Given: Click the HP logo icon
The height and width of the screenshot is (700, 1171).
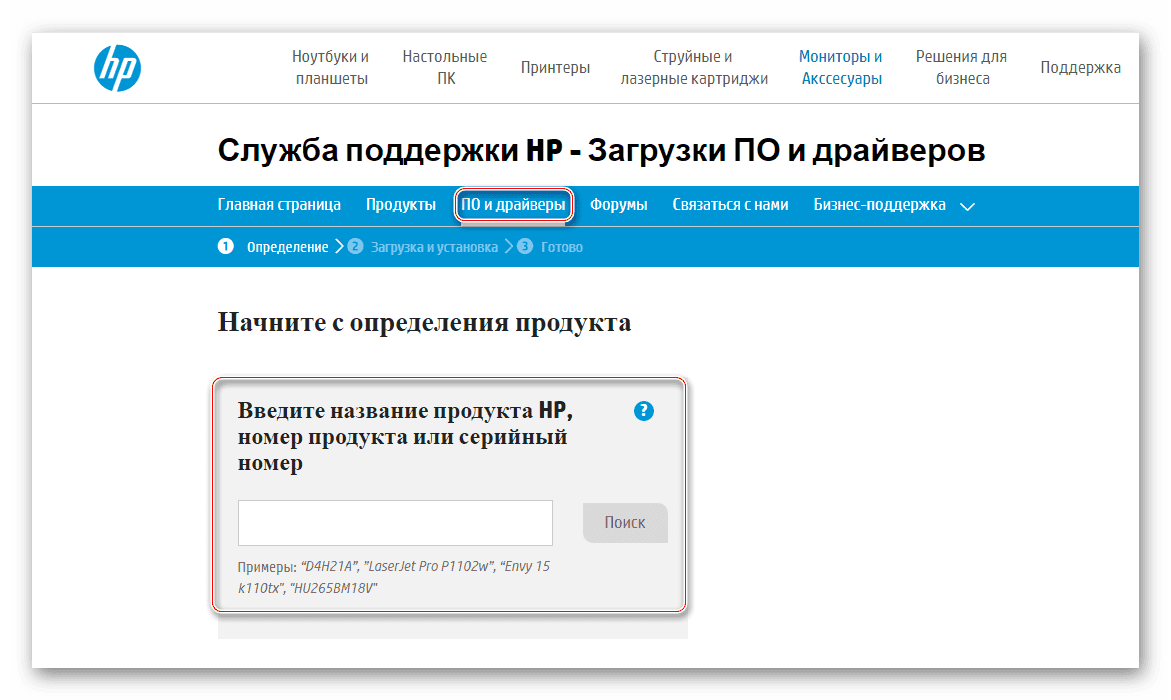Looking at the screenshot, I should coord(117,68).
